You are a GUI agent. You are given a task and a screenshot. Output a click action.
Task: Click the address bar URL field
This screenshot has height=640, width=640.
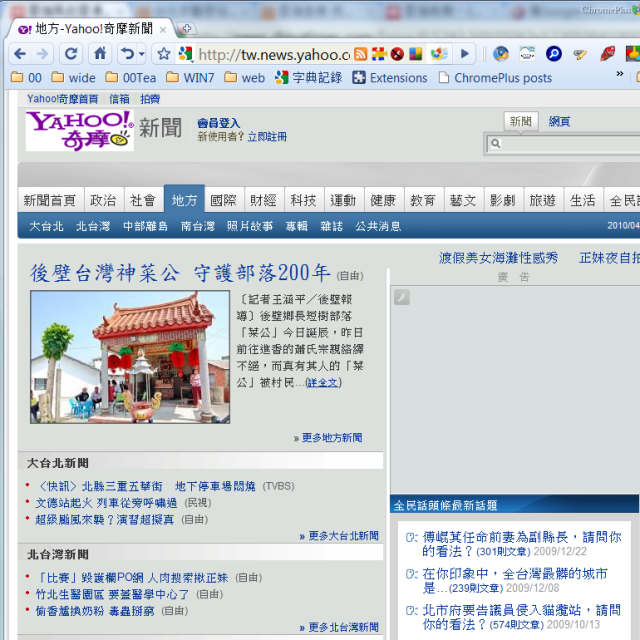pyautogui.click(x=273, y=54)
